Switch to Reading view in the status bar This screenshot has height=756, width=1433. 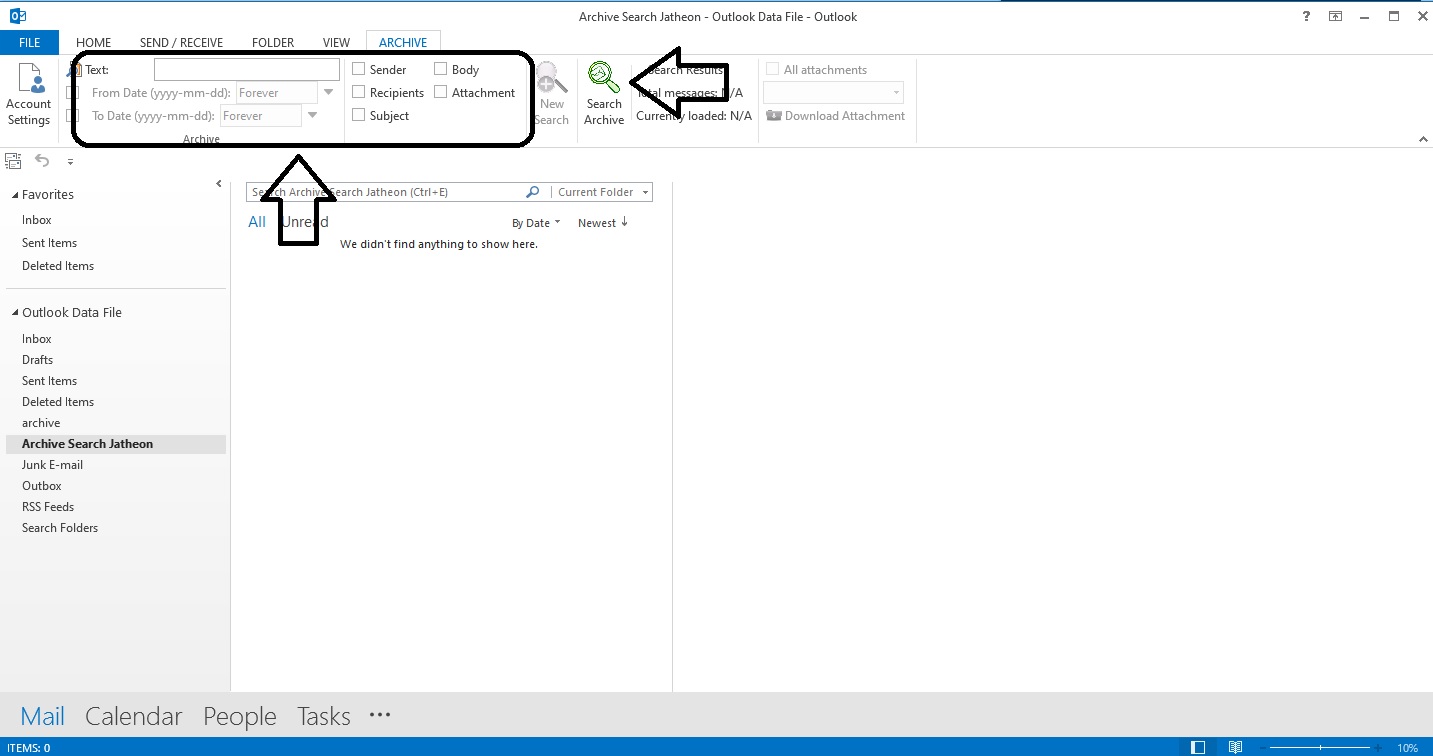click(1236, 747)
